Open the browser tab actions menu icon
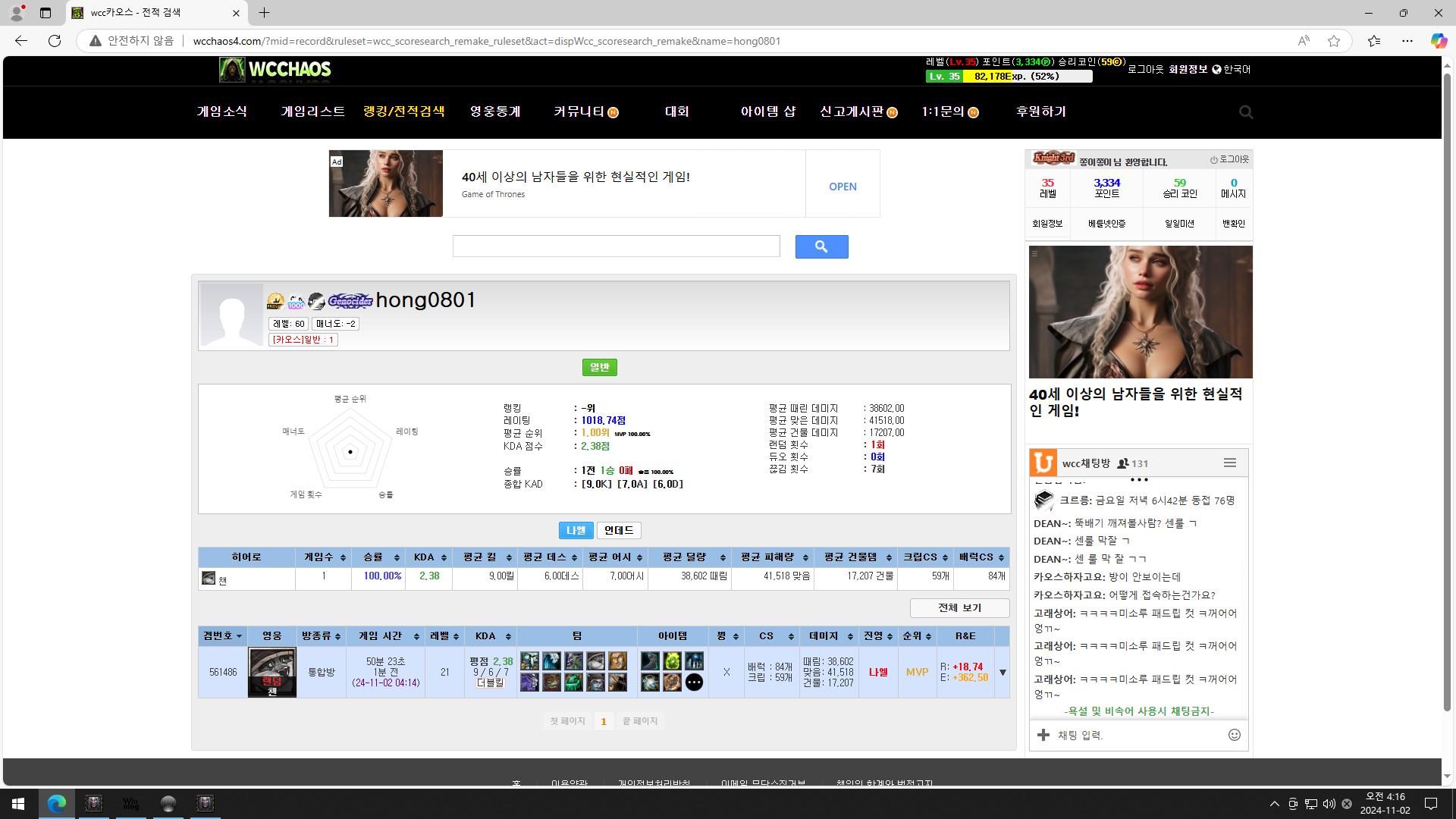 (x=45, y=13)
